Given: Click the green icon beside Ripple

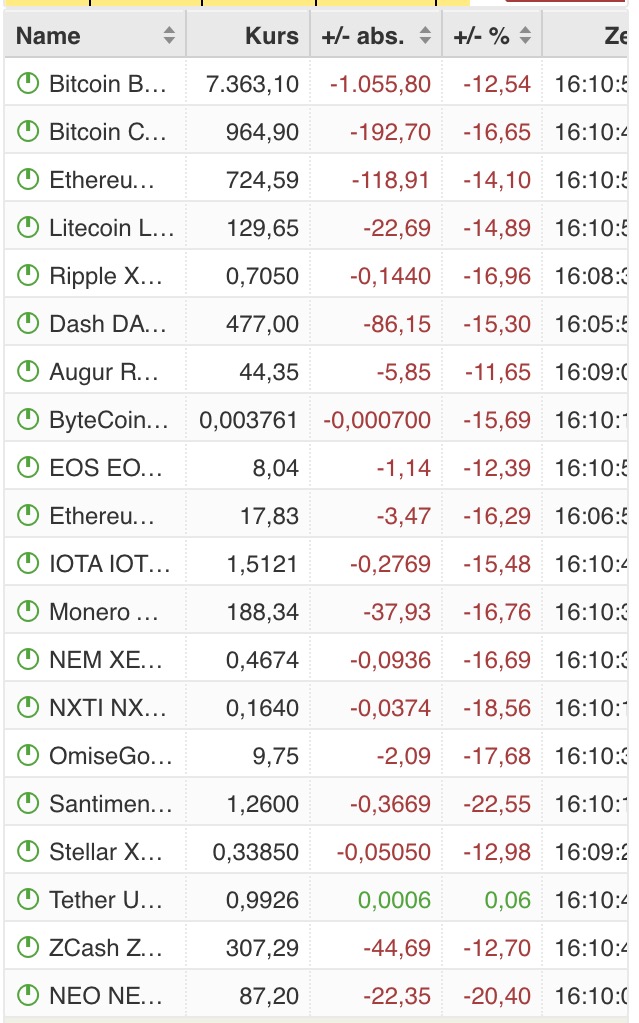Looking at the screenshot, I should [28, 276].
